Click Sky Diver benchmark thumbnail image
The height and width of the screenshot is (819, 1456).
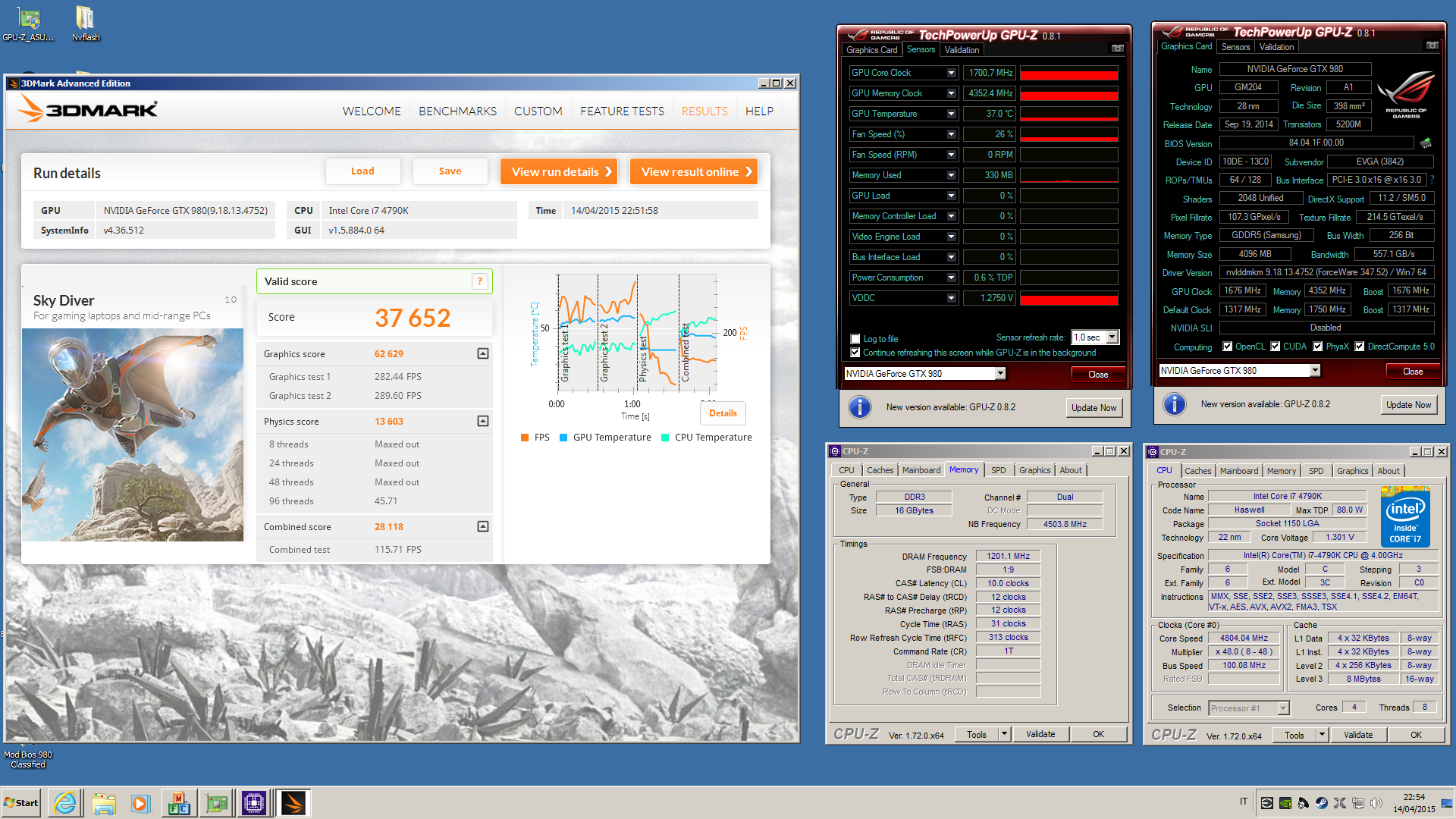pos(133,435)
